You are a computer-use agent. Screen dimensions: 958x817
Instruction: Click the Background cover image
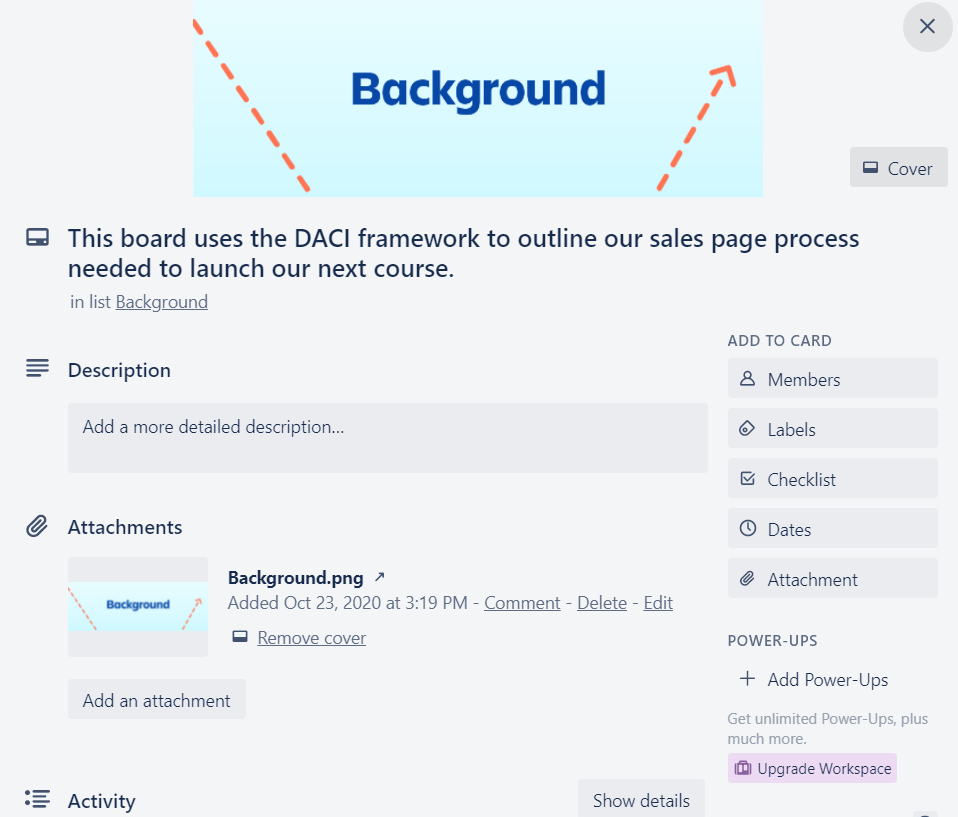pos(478,98)
